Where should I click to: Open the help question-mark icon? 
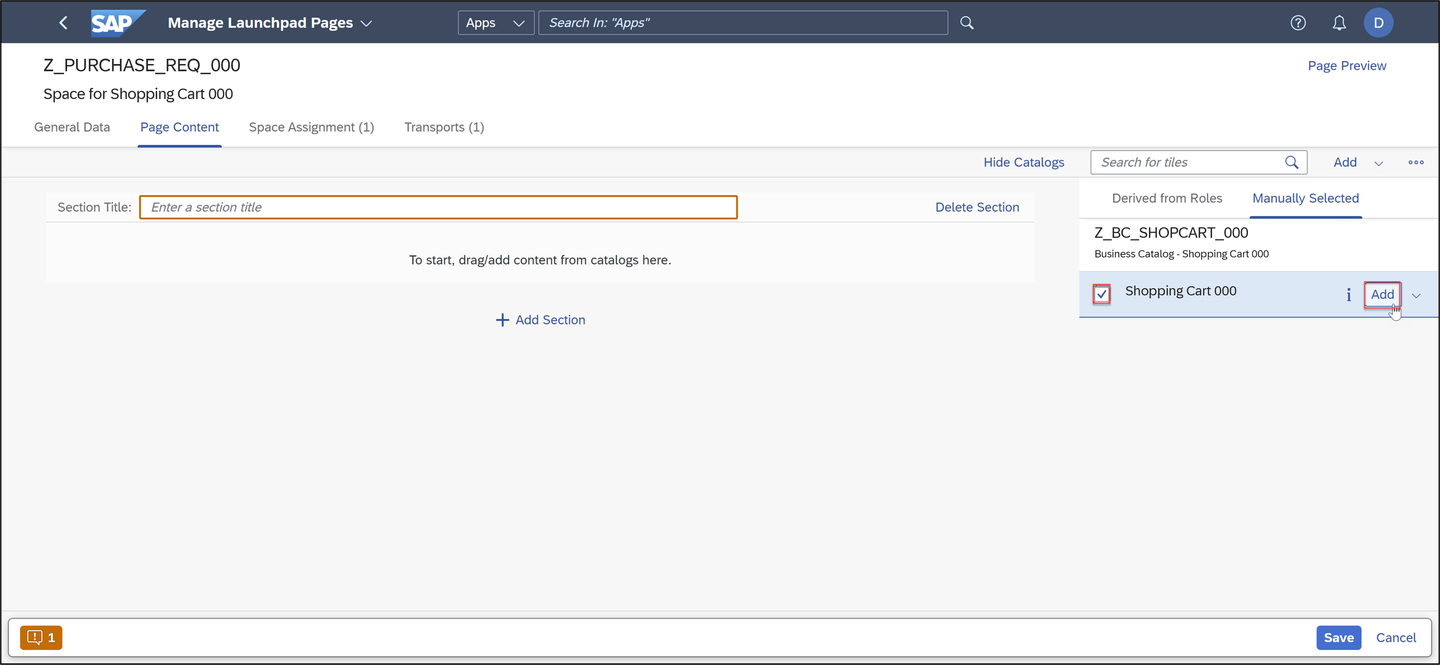tap(1298, 22)
